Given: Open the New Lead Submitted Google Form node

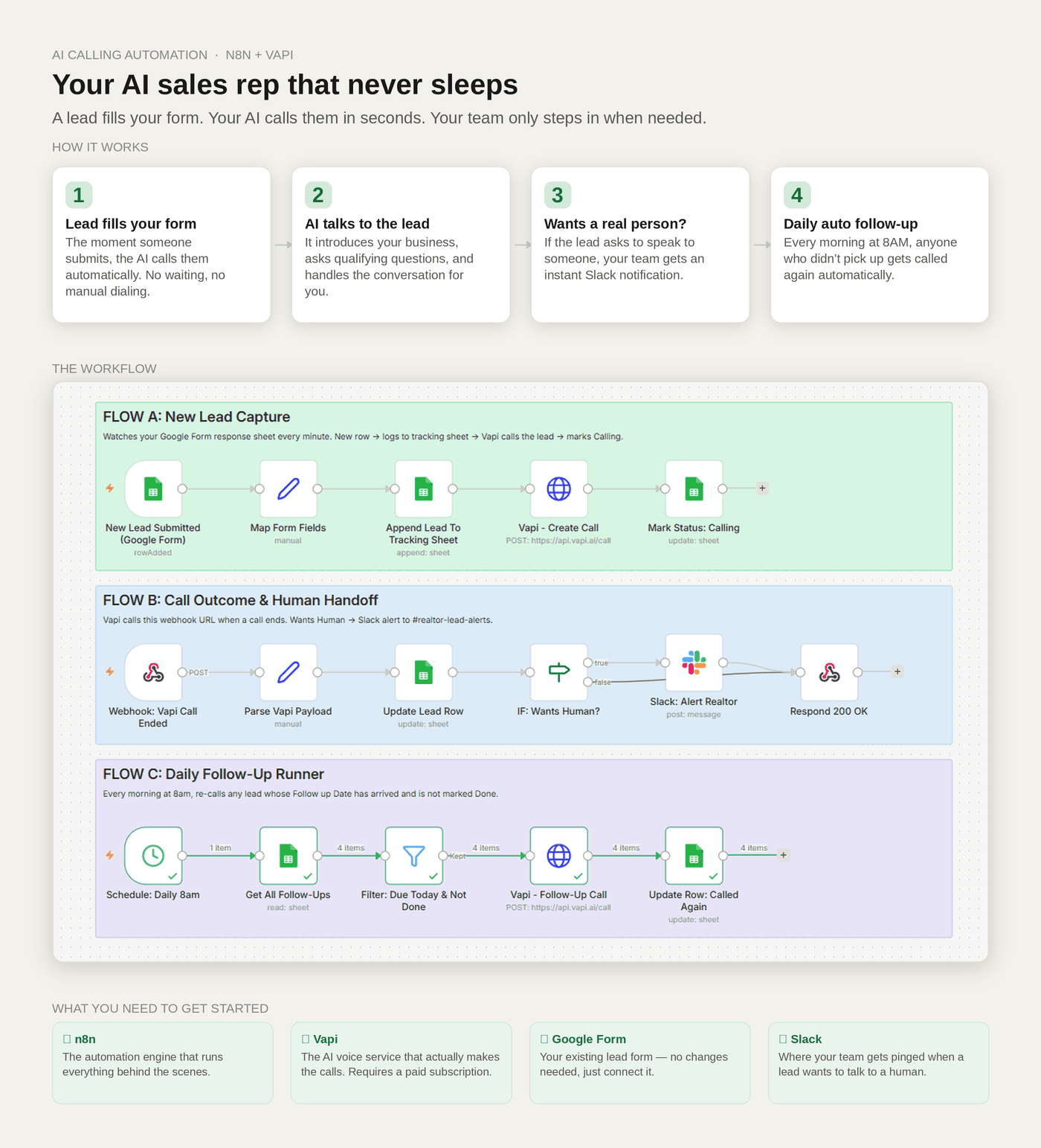Looking at the screenshot, I should click(153, 488).
